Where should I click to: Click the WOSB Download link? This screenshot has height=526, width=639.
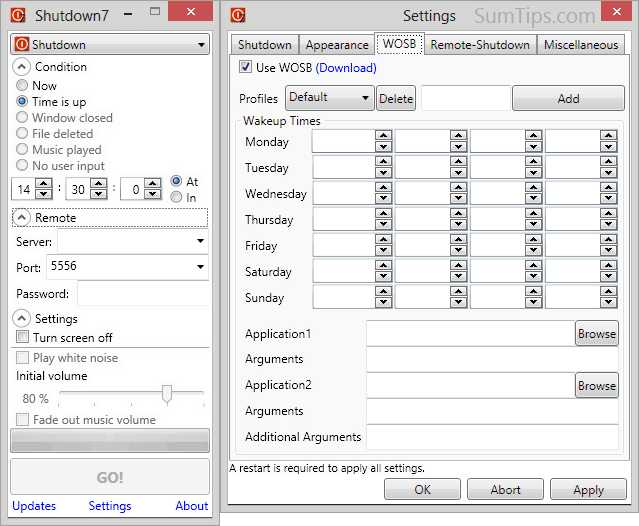pos(346,68)
